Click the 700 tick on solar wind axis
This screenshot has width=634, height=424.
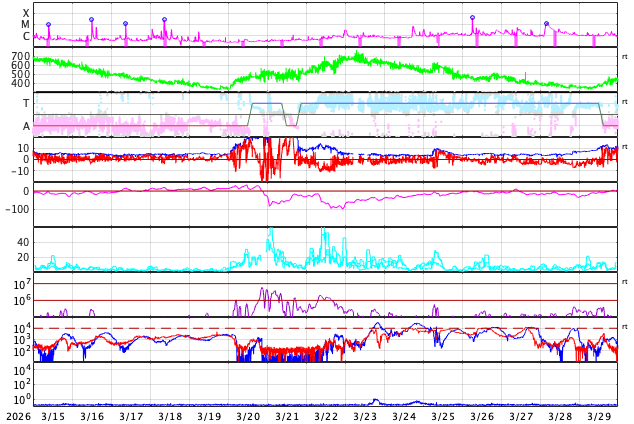point(21,57)
